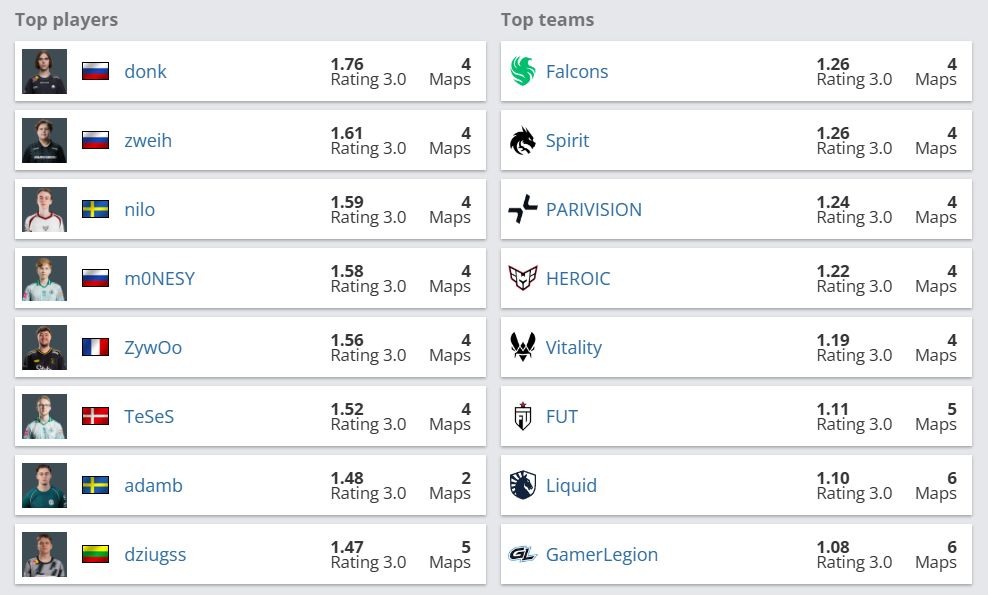Click the PARIVISION team logo icon
The image size is (988, 595).
point(523,209)
